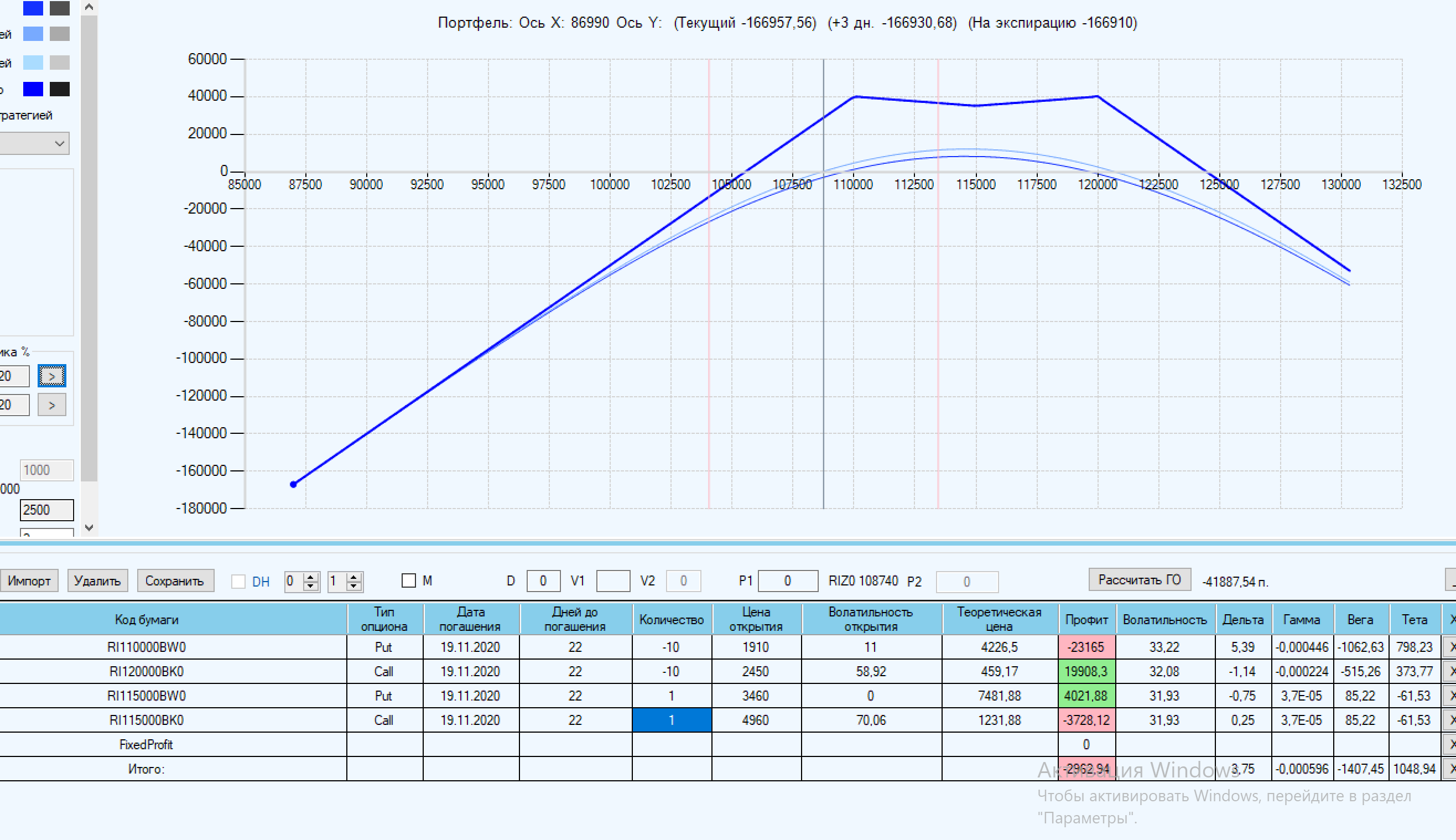Click the upper '>' arrow button beside the 20 field

click(x=51, y=376)
